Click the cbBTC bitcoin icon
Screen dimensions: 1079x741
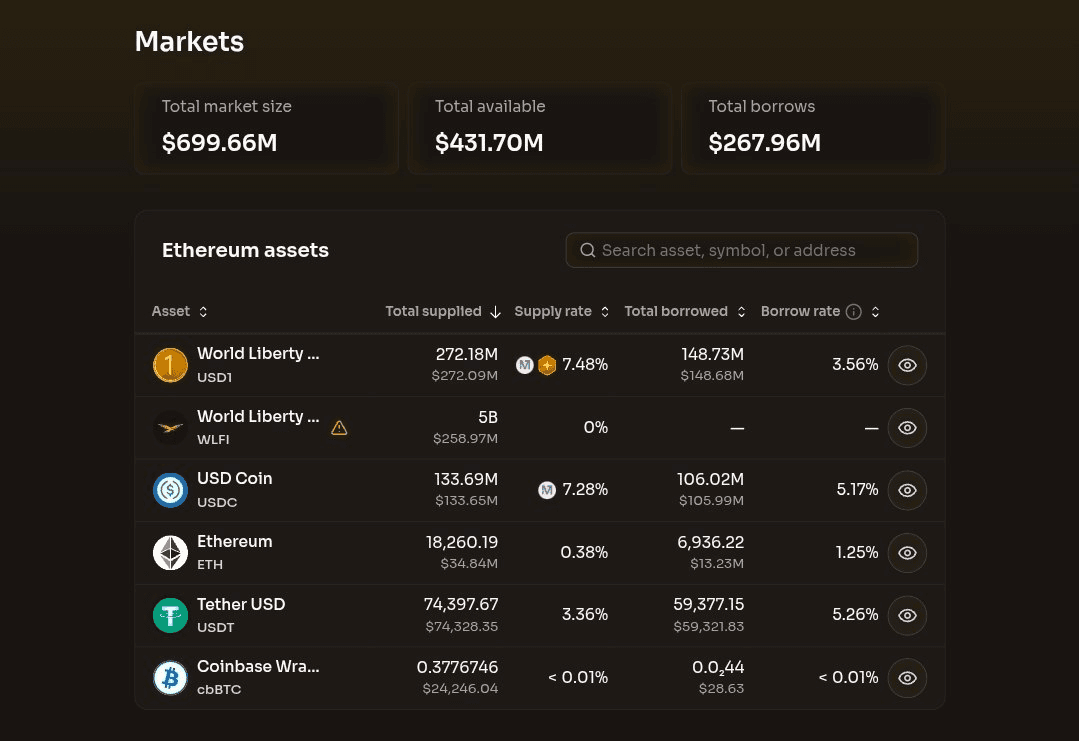point(170,678)
